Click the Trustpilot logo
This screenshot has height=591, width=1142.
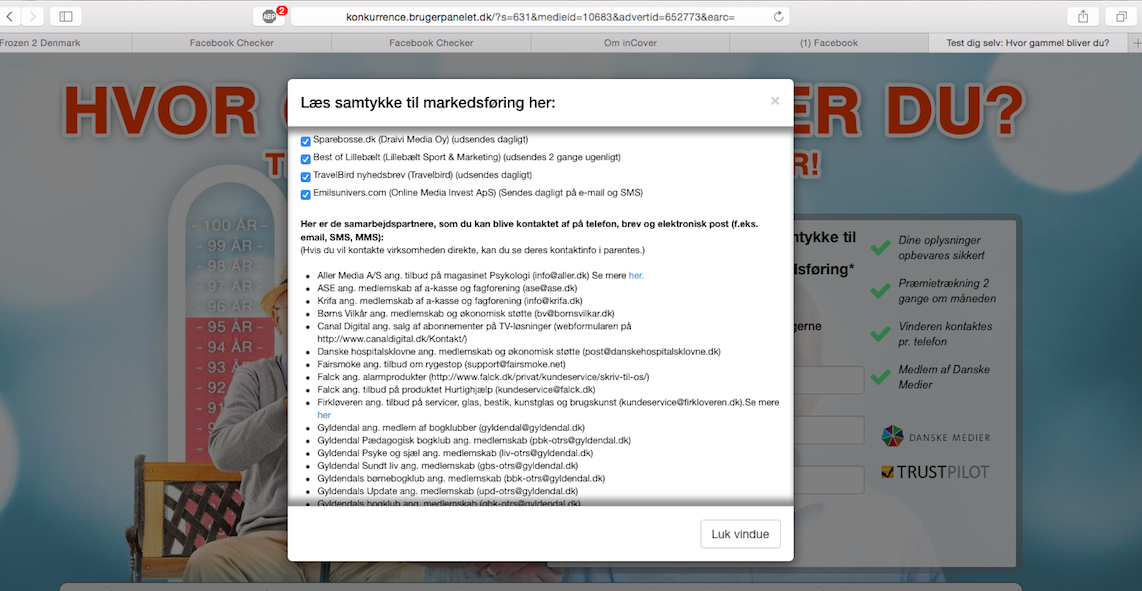pyautogui.click(x=935, y=472)
